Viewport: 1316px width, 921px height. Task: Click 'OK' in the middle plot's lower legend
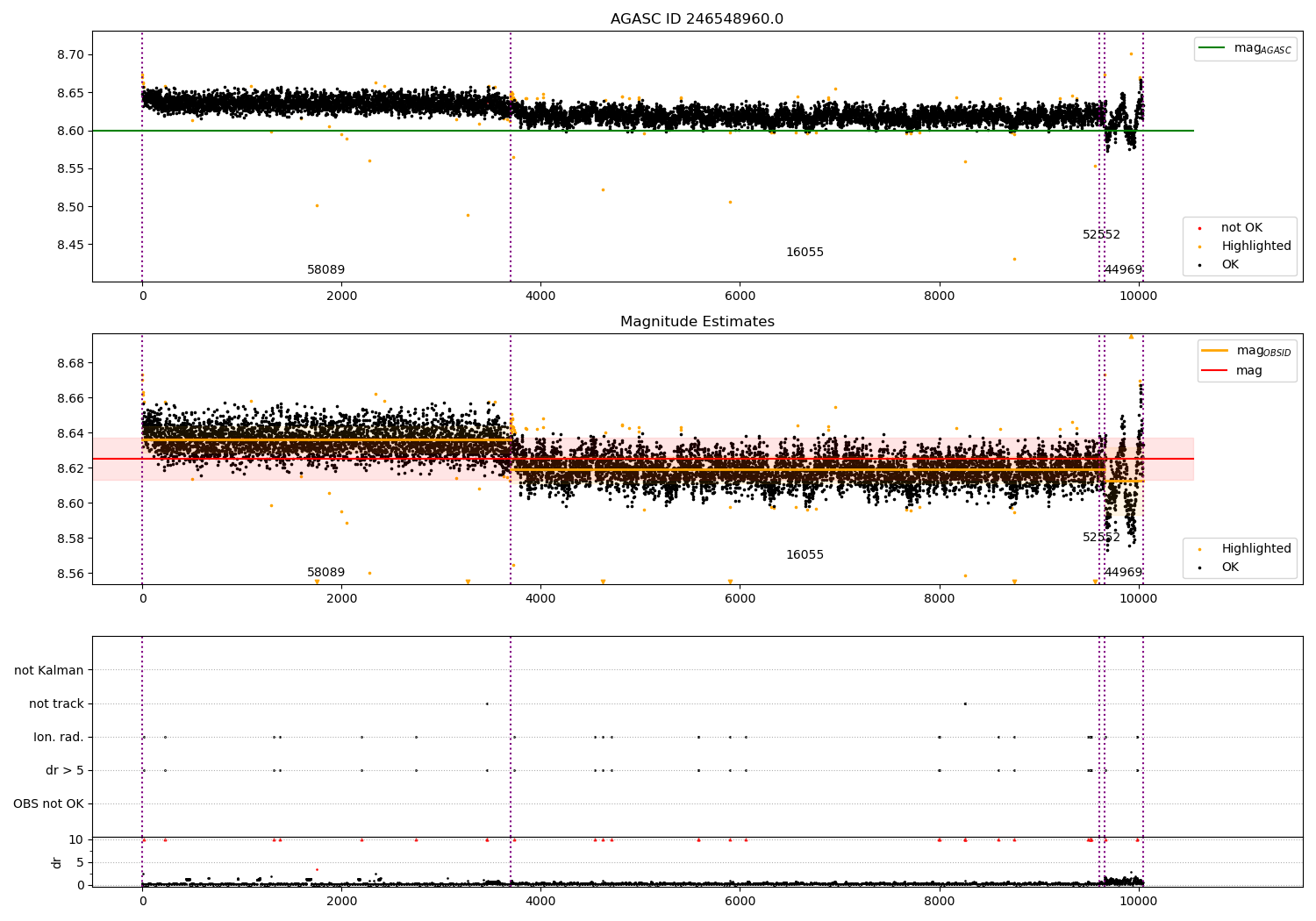click(1230, 568)
